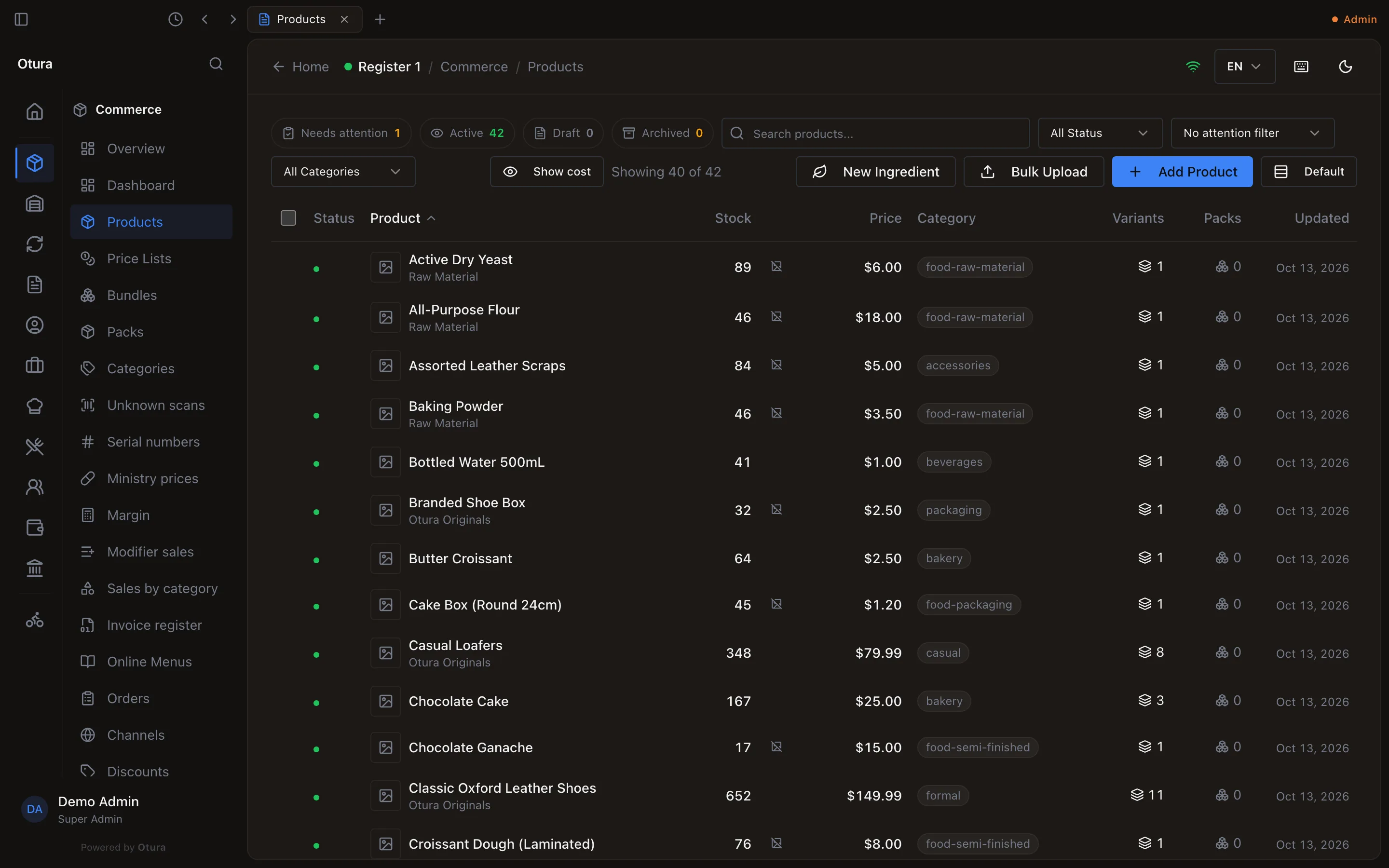
Task: Click the New Ingredient button
Action: coord(875,172)
